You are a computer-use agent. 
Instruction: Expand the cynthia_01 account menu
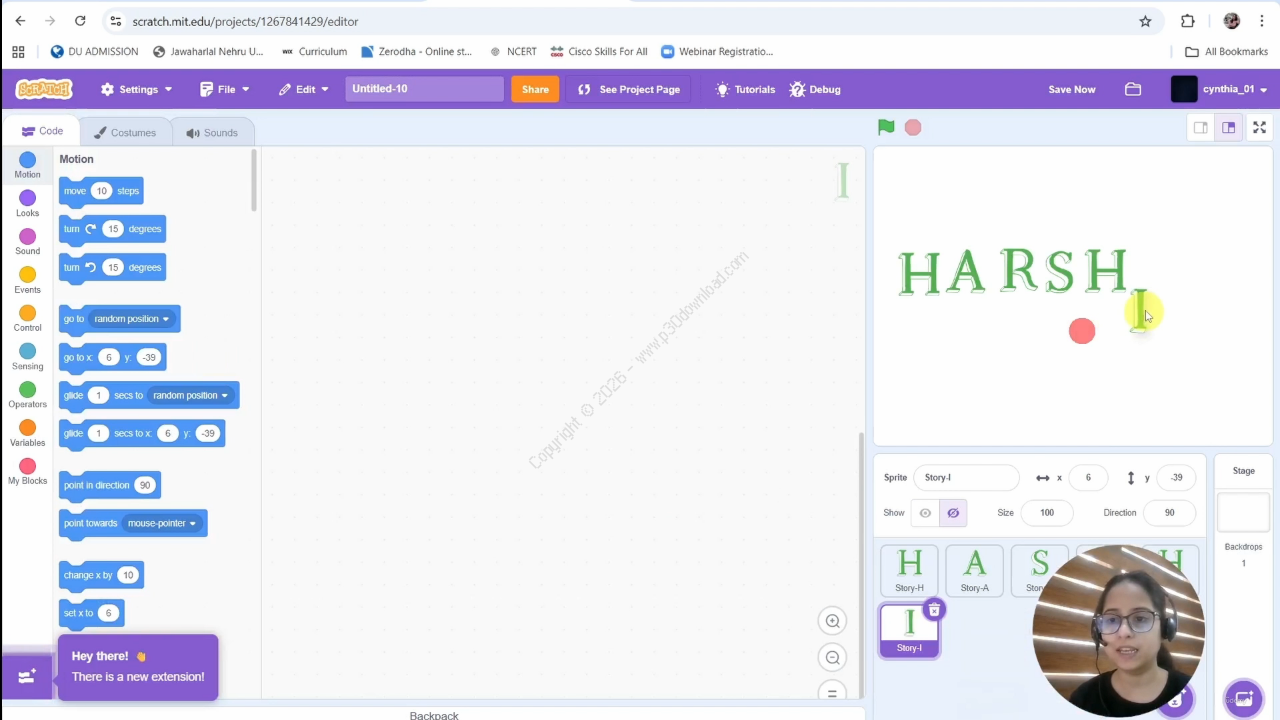pos(1220,89)
